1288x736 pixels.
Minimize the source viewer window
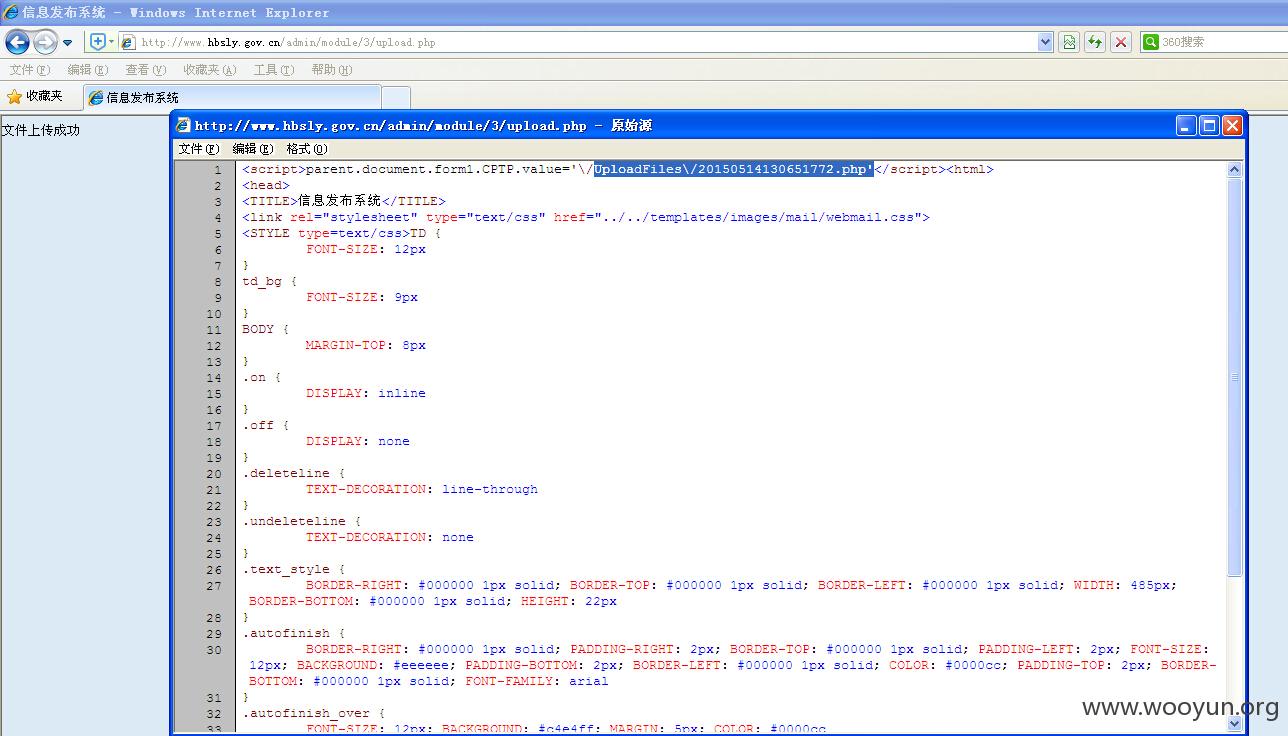click(1186, 125)
